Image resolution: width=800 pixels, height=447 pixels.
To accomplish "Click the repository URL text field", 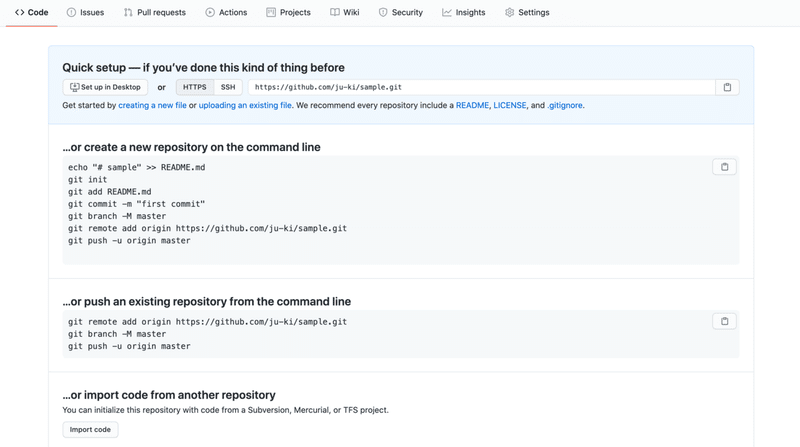I will coord(480,87).
